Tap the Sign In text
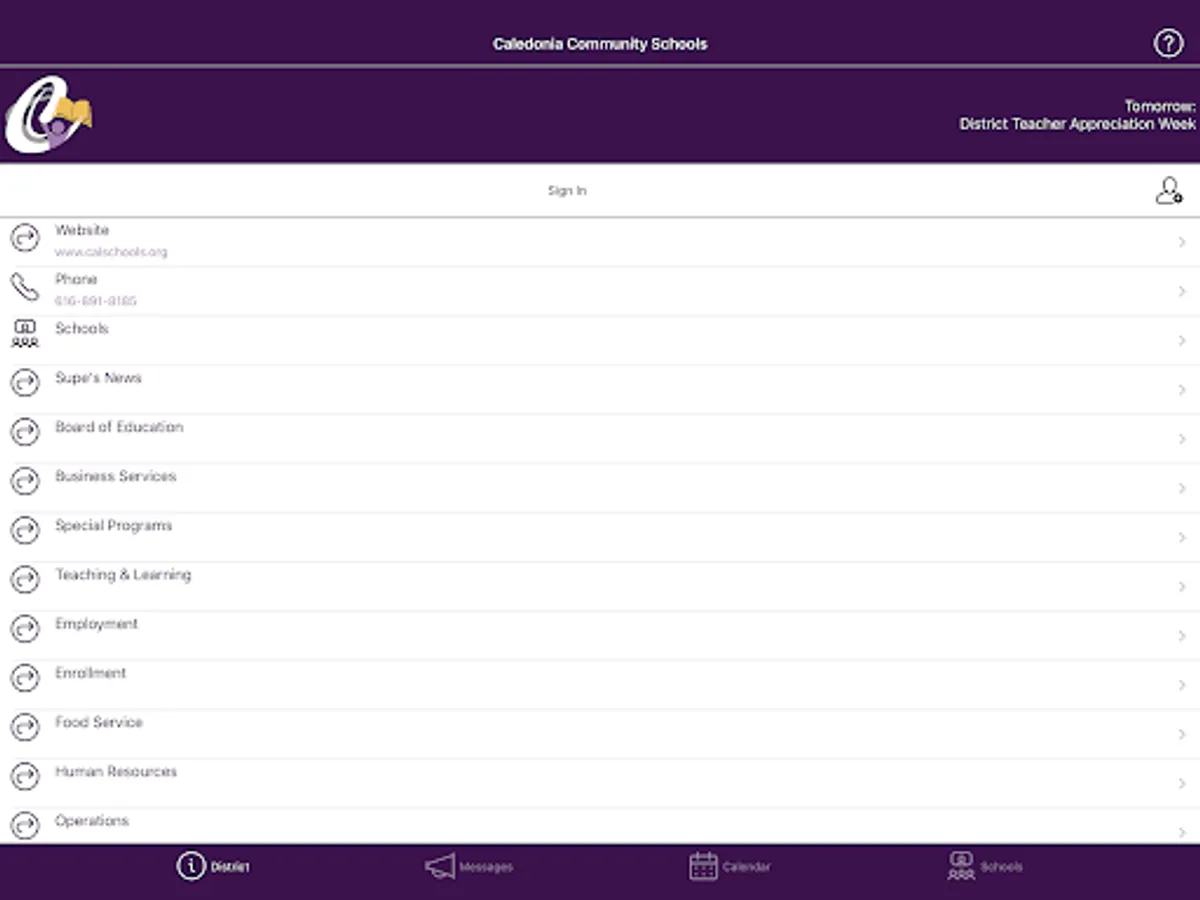The width and height of the screenshot is (1200, 900). pyautogui.click(x=567, y=190)
